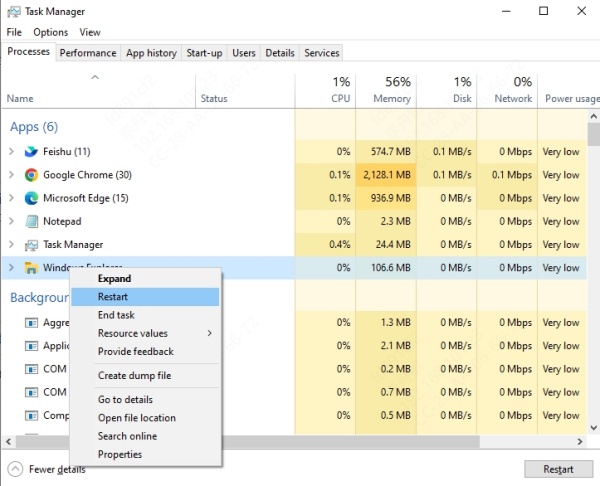Switch to the Services tab

322,53
